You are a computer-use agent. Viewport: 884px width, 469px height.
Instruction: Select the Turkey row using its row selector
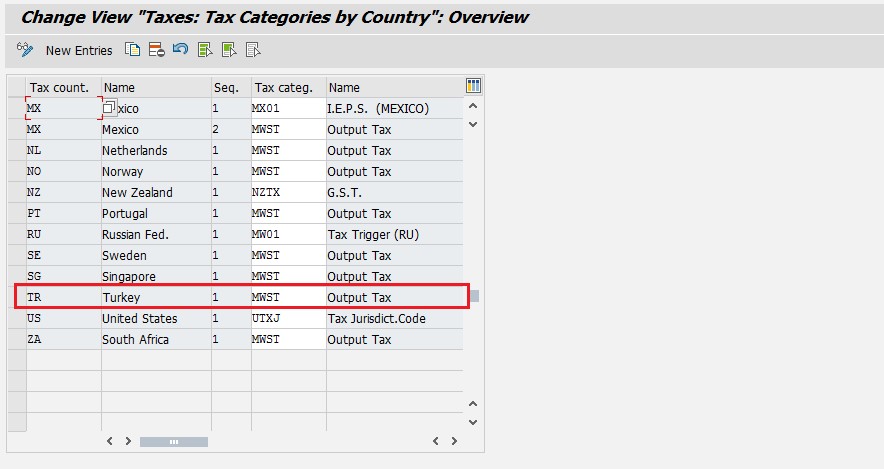(x=17, y=297)
